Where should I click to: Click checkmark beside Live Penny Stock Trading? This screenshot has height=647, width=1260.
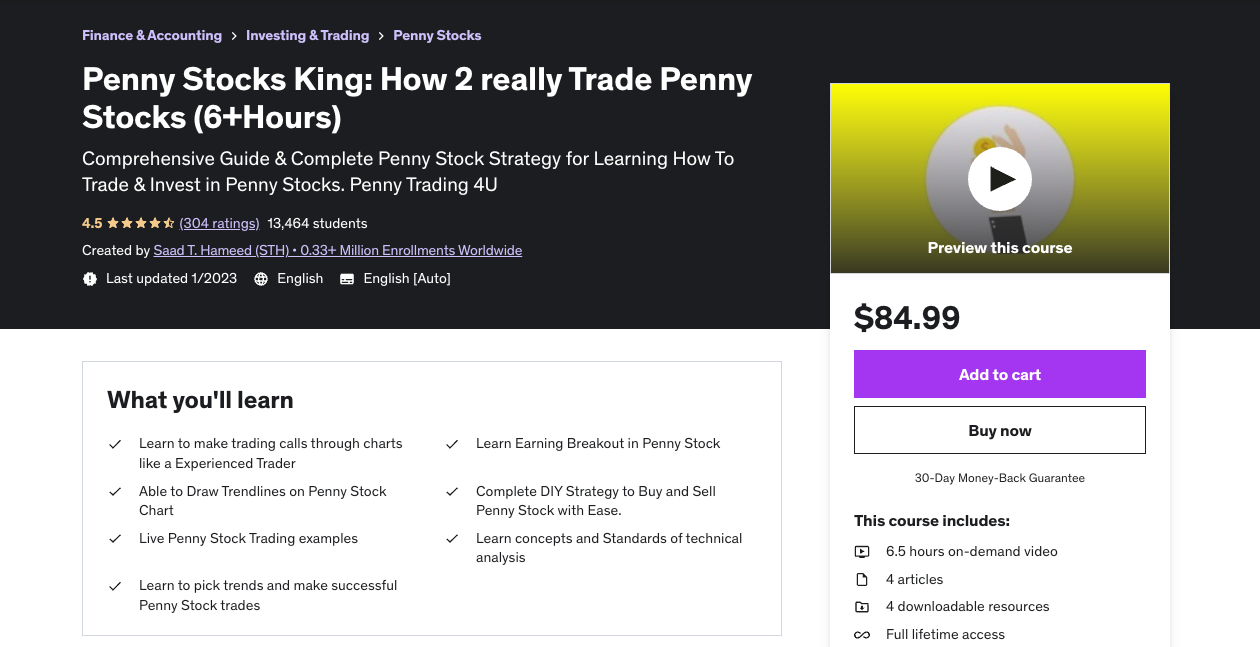click(x=115, y=539)
